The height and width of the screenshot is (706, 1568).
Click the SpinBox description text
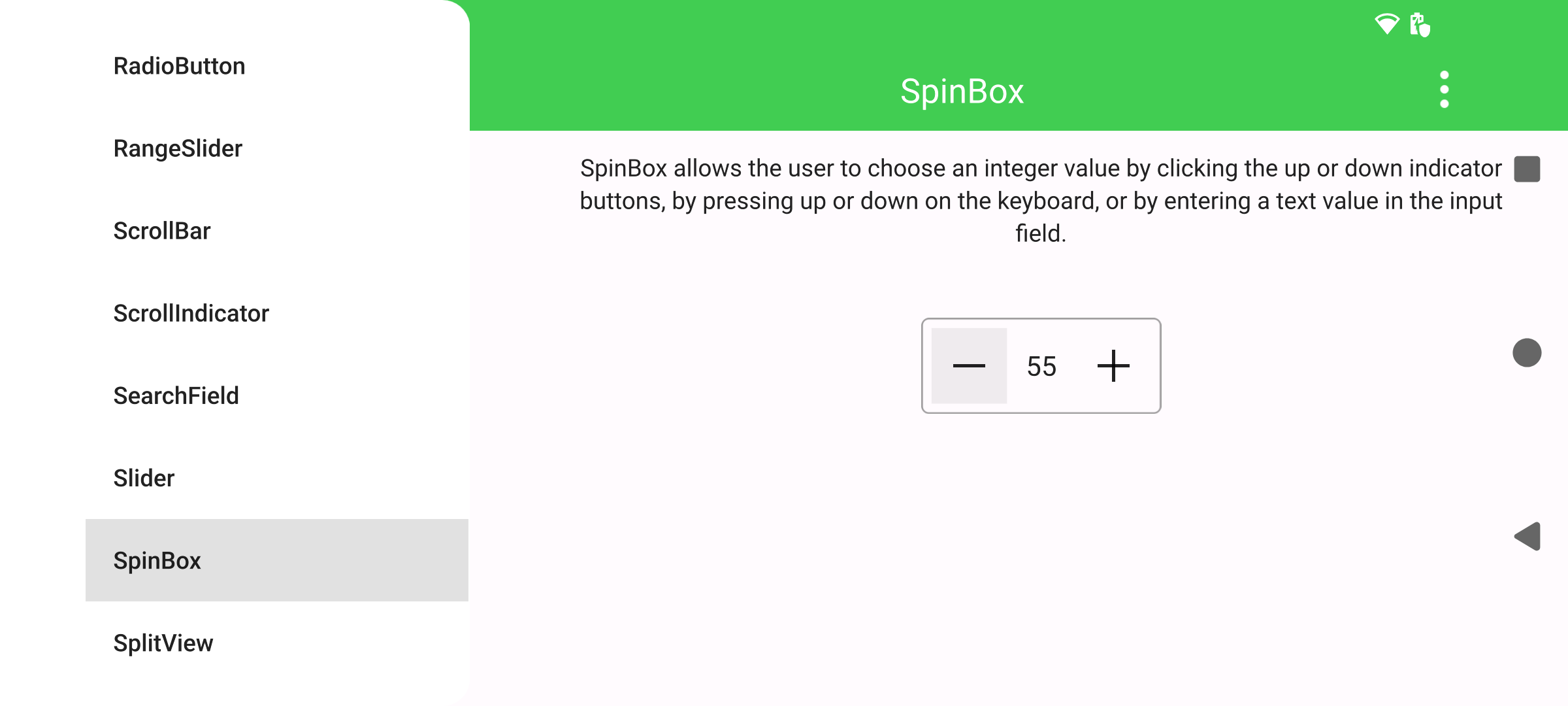coord(1041,200)
